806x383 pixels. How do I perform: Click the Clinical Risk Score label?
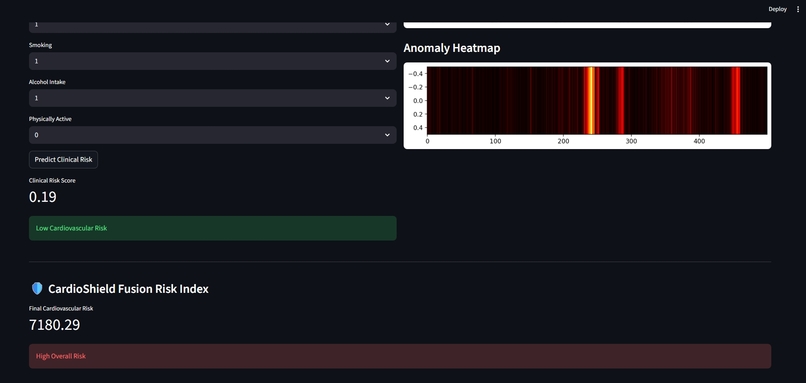pyautogui.click(x=52, y=181)
